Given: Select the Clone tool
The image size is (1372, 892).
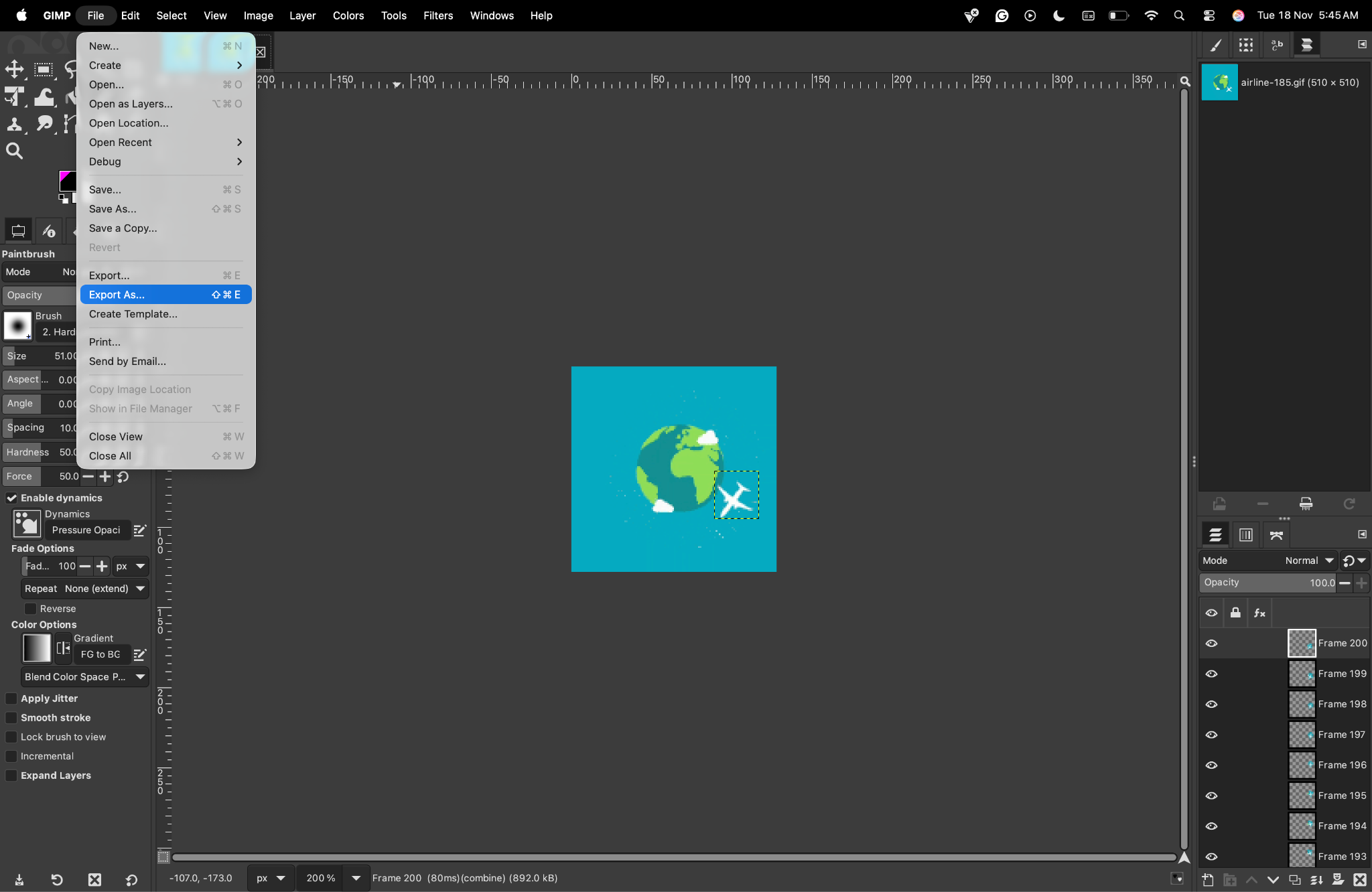Looking at the screenshot, I should click(x=13, y=125).
